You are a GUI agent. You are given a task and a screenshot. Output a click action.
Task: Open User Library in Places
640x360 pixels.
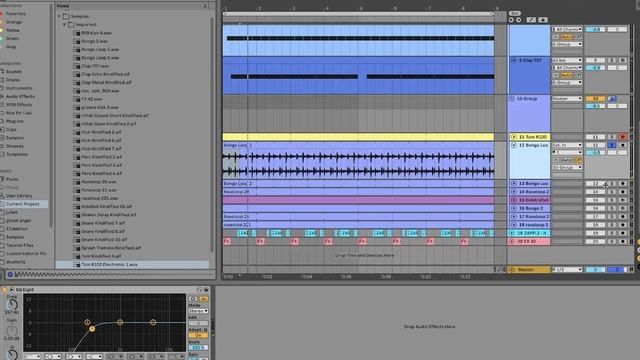click(19, 196)
